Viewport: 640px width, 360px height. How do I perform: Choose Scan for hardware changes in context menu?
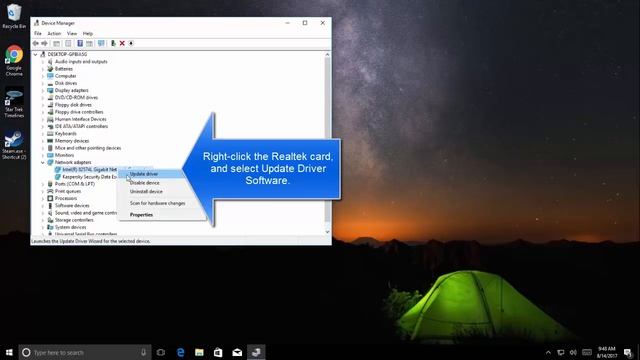[x=158, y=203]
